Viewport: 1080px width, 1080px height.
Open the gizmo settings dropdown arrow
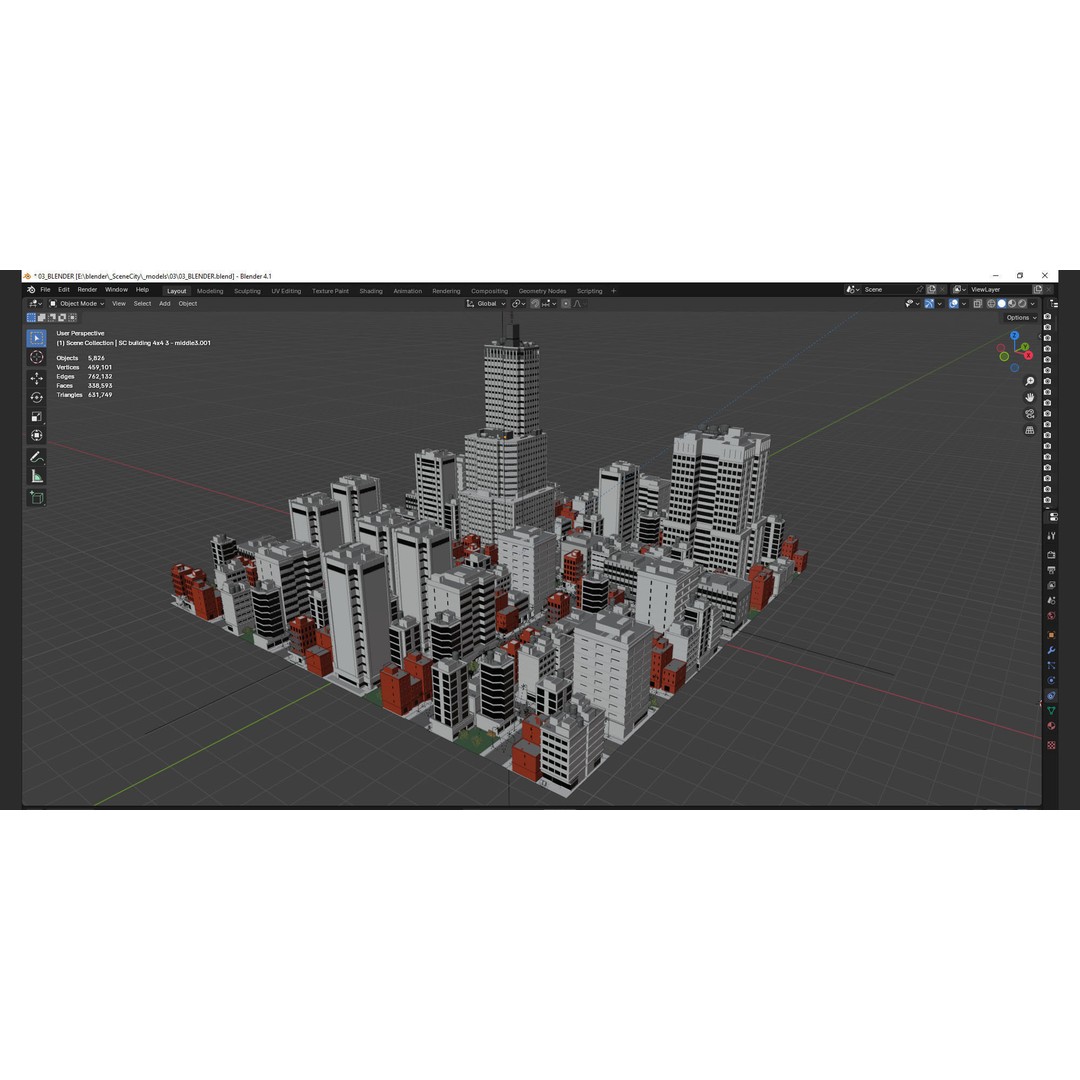tap(939, 304)
